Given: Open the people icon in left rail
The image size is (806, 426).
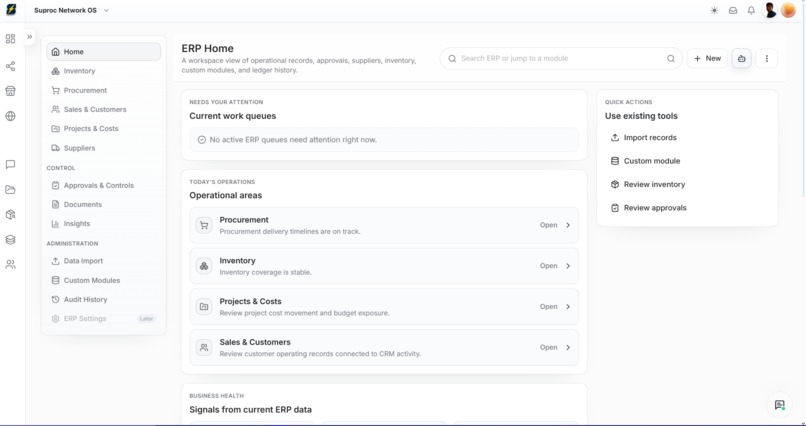Looking at the screenshot, I should tap(10, 265).
